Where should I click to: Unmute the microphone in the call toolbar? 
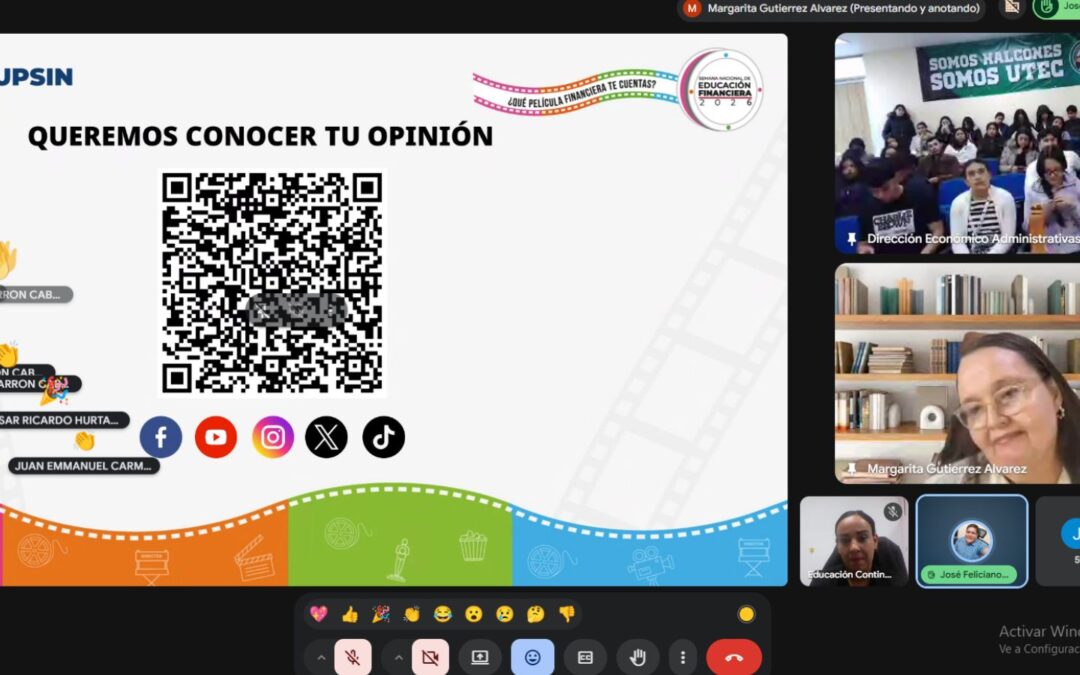[x=353, y=657]
